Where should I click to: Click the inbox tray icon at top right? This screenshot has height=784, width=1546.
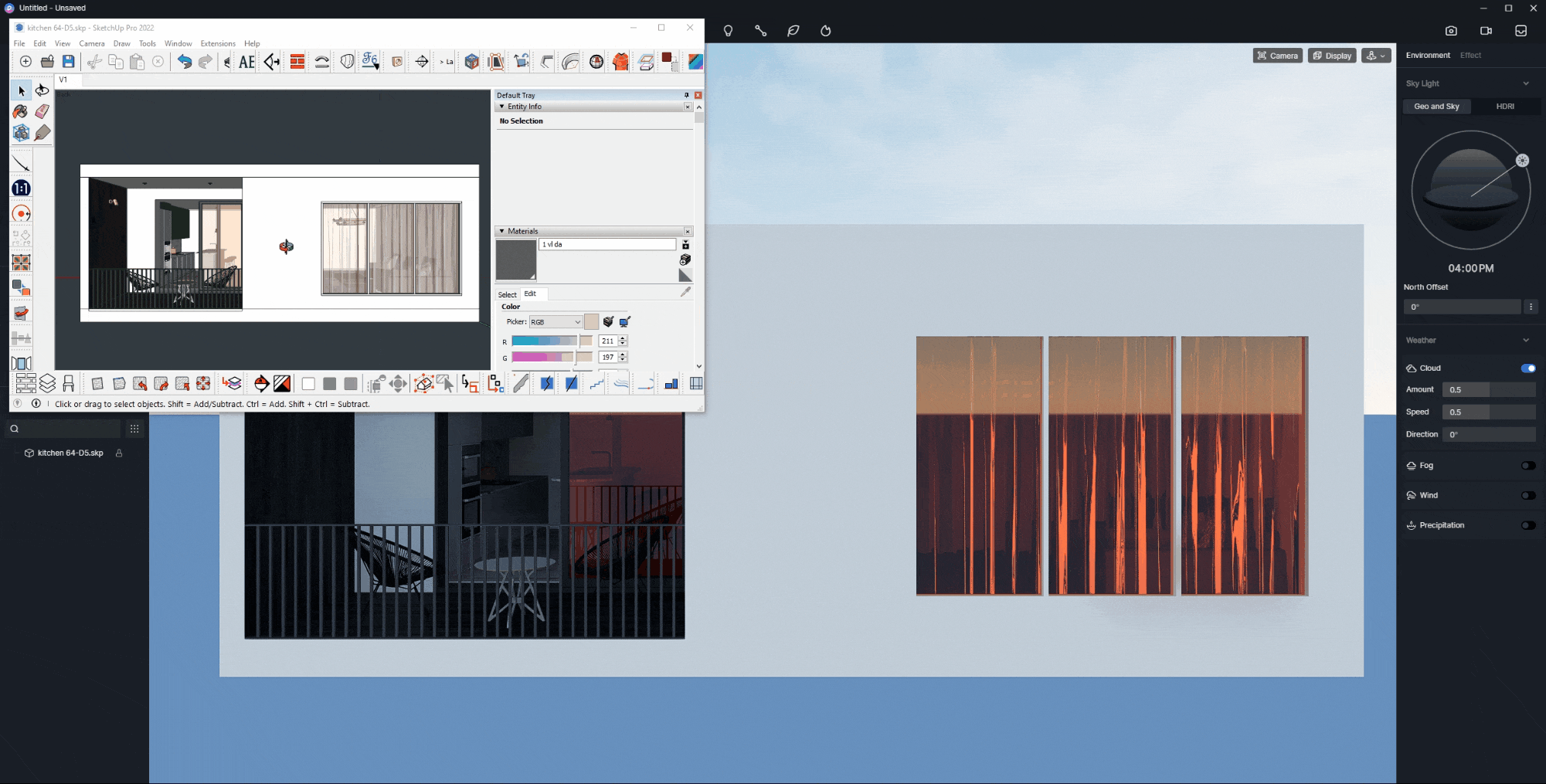click(x=1521, y=31)
